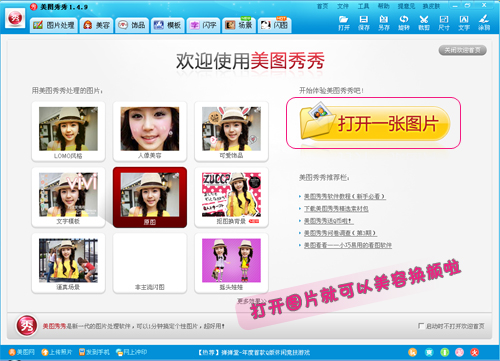Screen dimensions: 500x361
Task: Click 网上冲印 online print icon
Action: [x=131, y=352]
